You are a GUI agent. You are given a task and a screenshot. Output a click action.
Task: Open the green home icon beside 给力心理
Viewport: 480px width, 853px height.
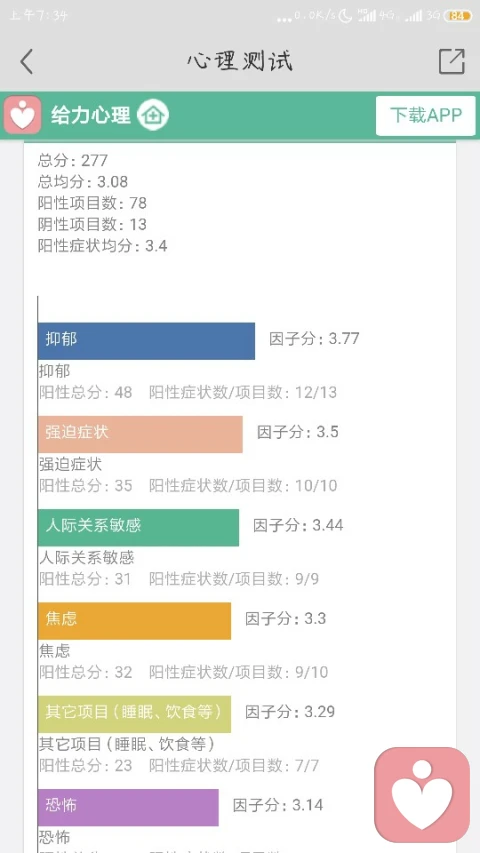point(153,115)
